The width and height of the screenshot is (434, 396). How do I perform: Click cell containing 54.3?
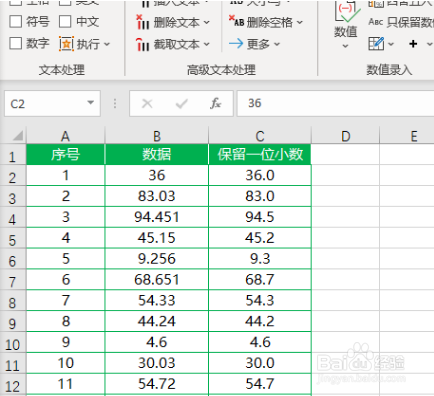260,300
